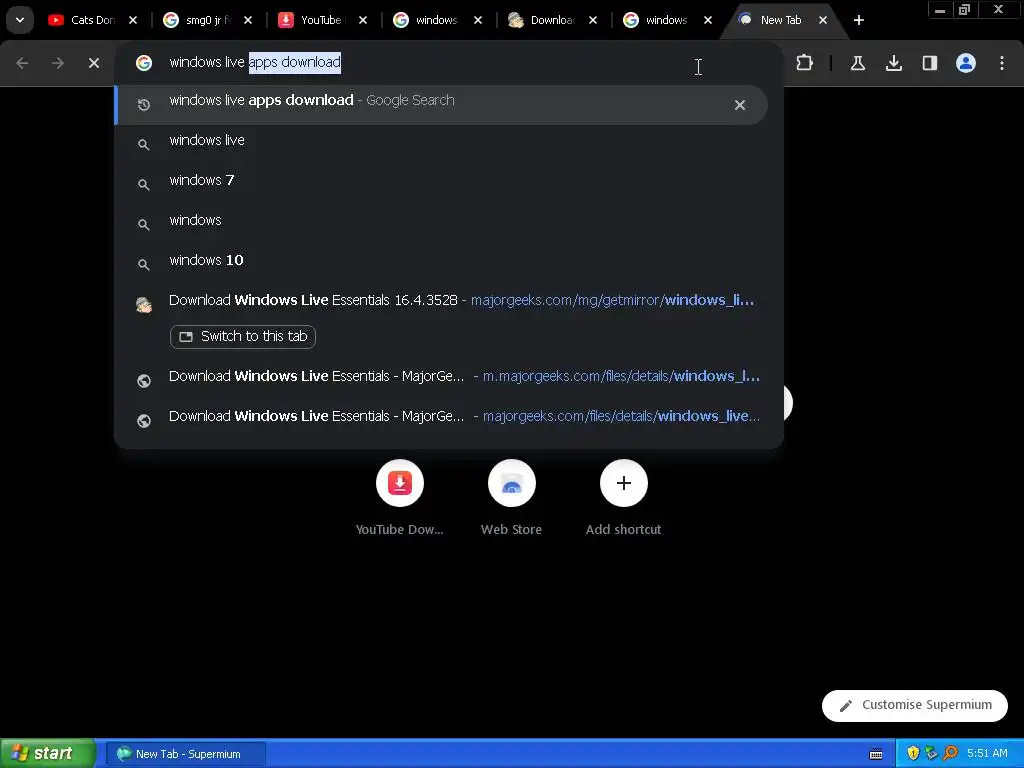Click the safely remove hardware tray icon
The image size is (1024, 768).
(931, 754)
